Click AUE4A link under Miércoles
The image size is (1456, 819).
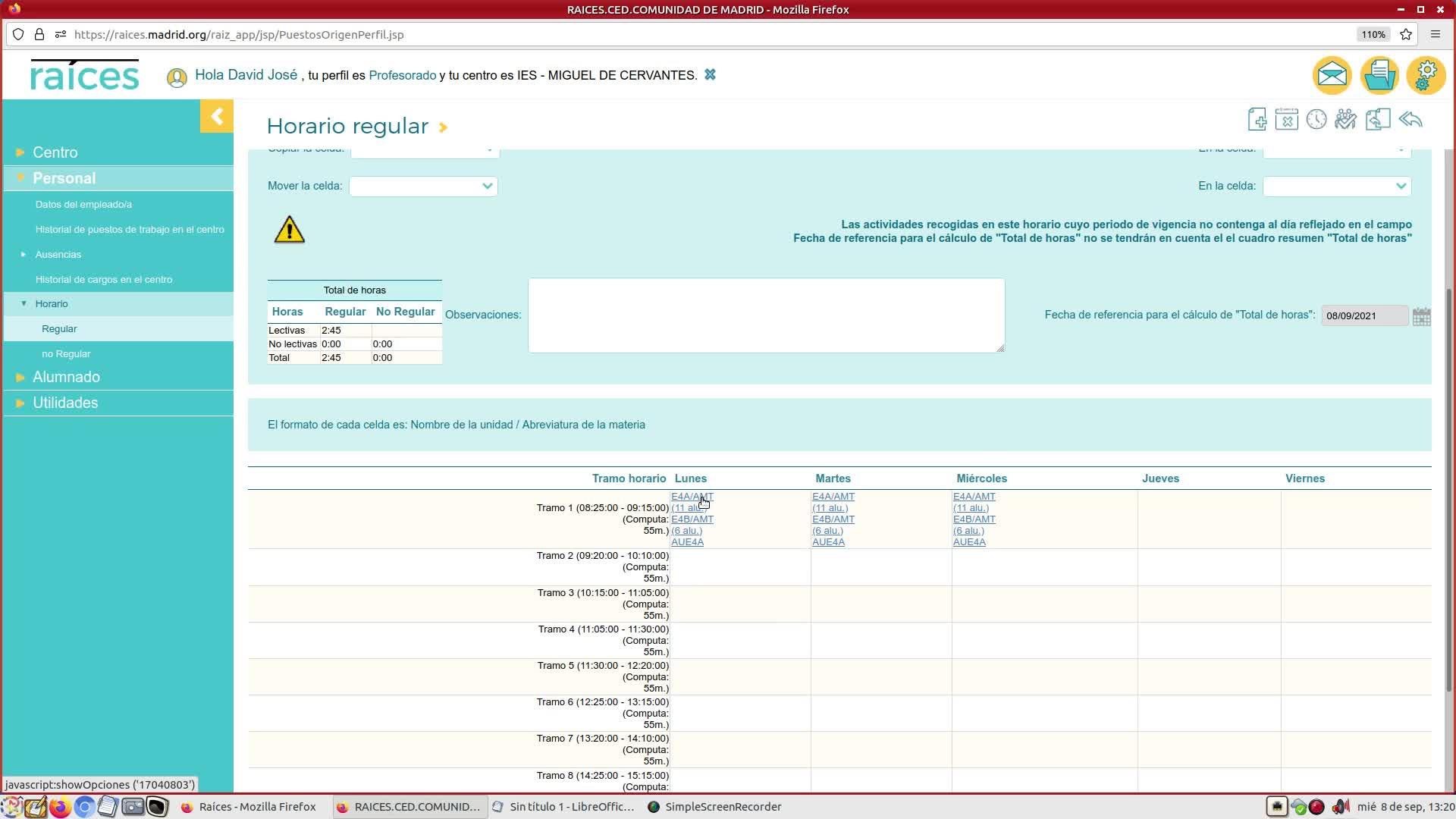pos(969,542)
